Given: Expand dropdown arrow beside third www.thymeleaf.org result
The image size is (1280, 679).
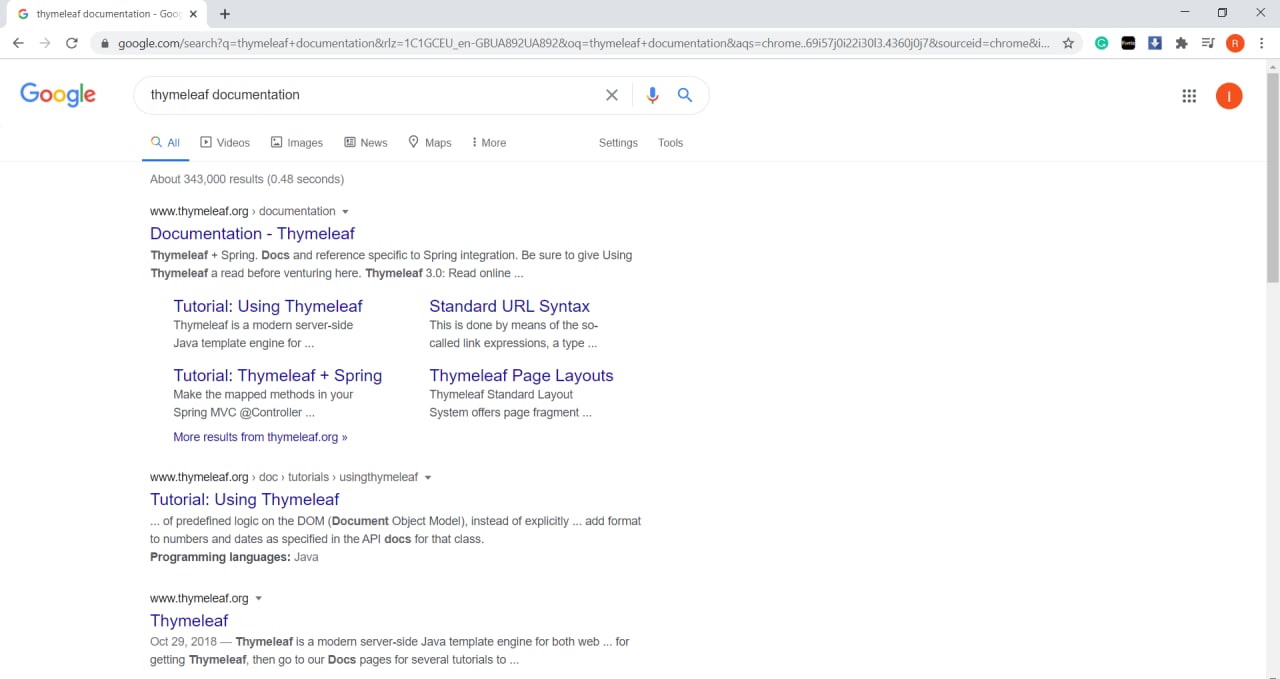Looking at the screenshot, I should [258, 599].
